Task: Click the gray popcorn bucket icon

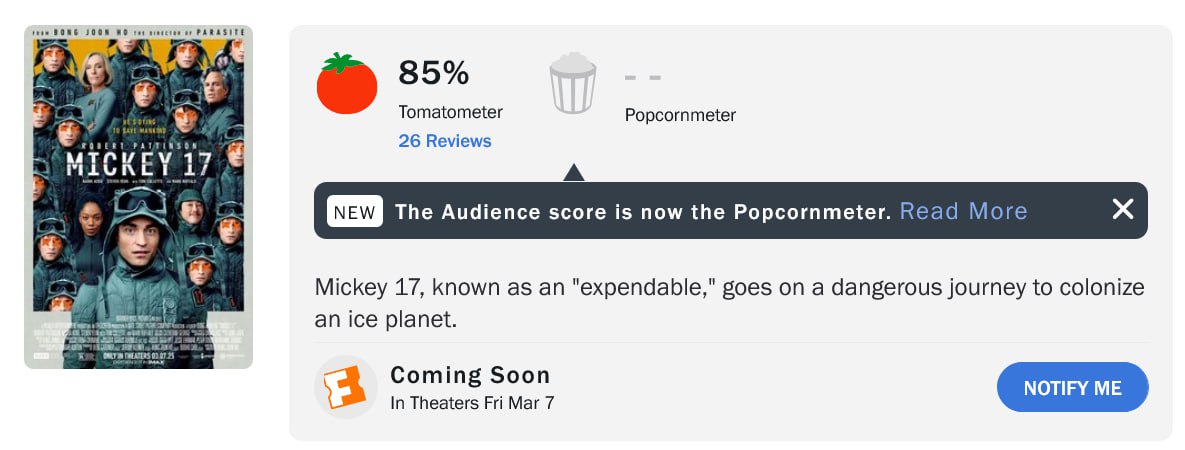Action: tap(572, 83)
